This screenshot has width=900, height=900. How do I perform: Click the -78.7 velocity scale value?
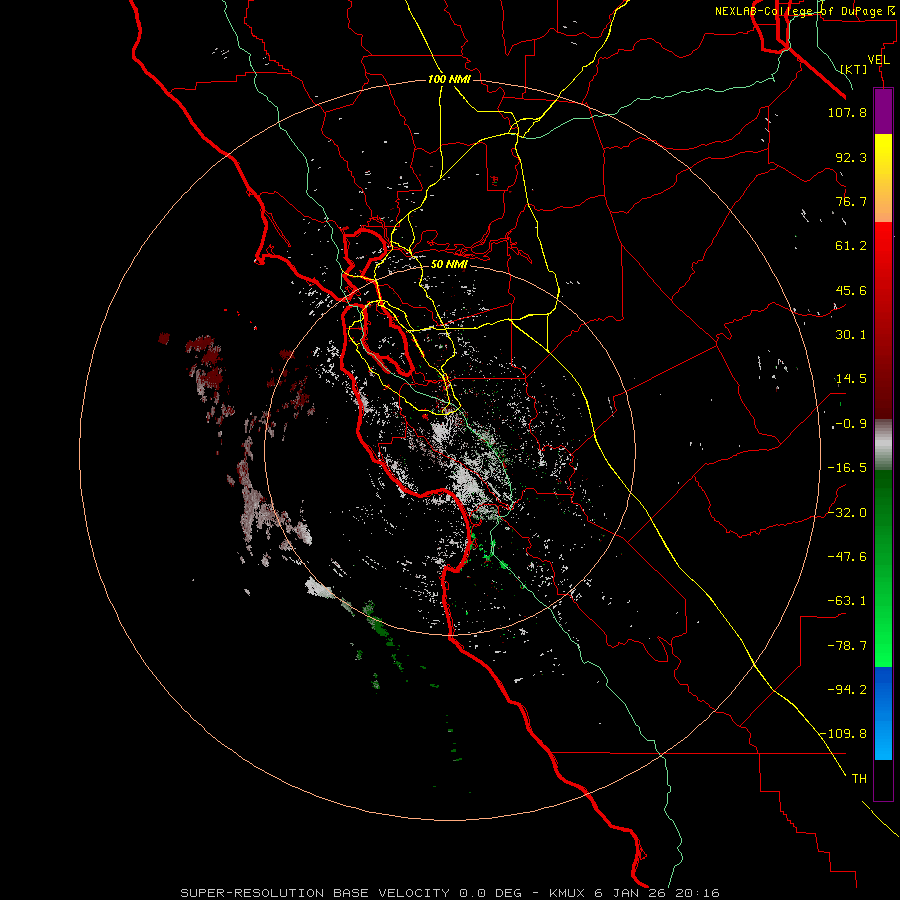point(847,646)
